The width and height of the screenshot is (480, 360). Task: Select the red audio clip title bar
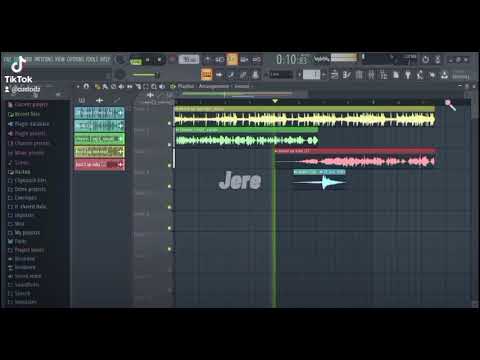pyautogui.click(x=355, y=151)
